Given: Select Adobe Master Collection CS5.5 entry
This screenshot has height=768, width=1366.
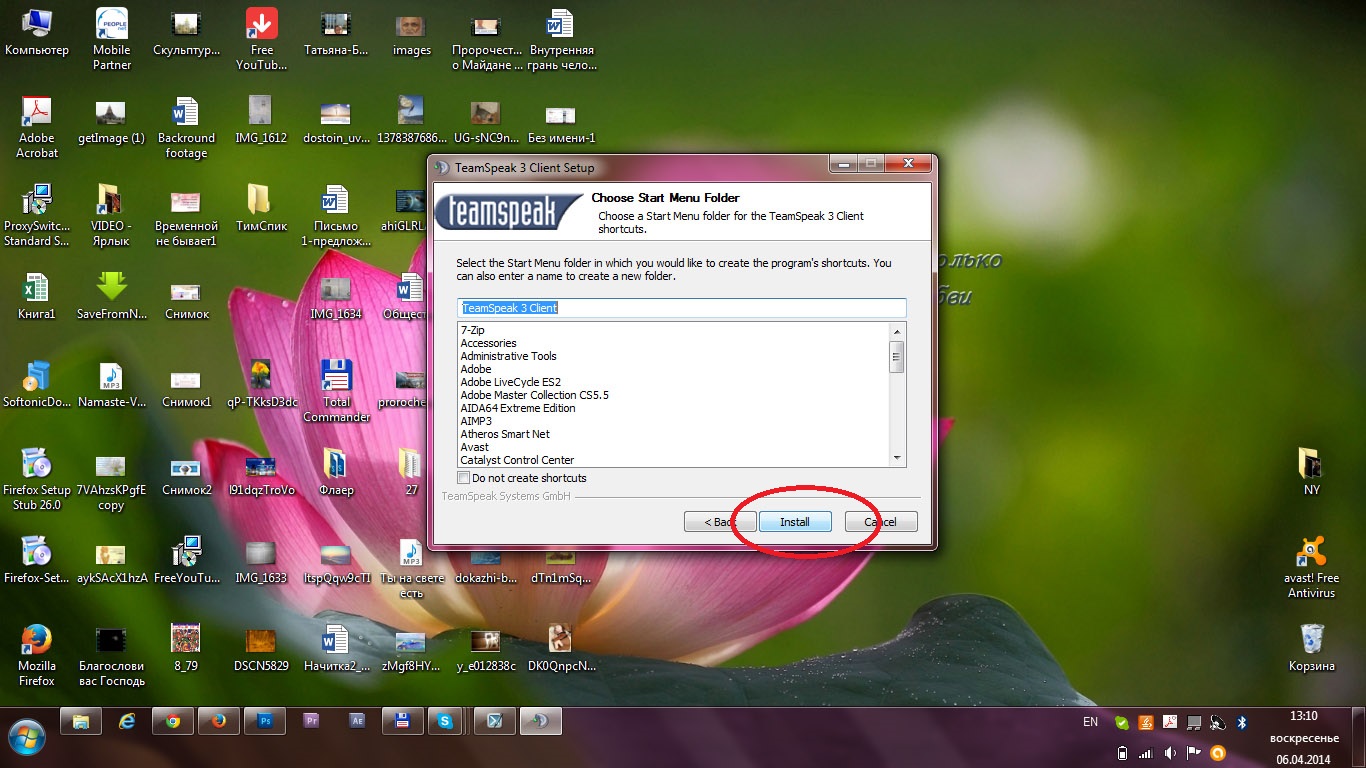Looking at the screenshot, I should 534,395.
